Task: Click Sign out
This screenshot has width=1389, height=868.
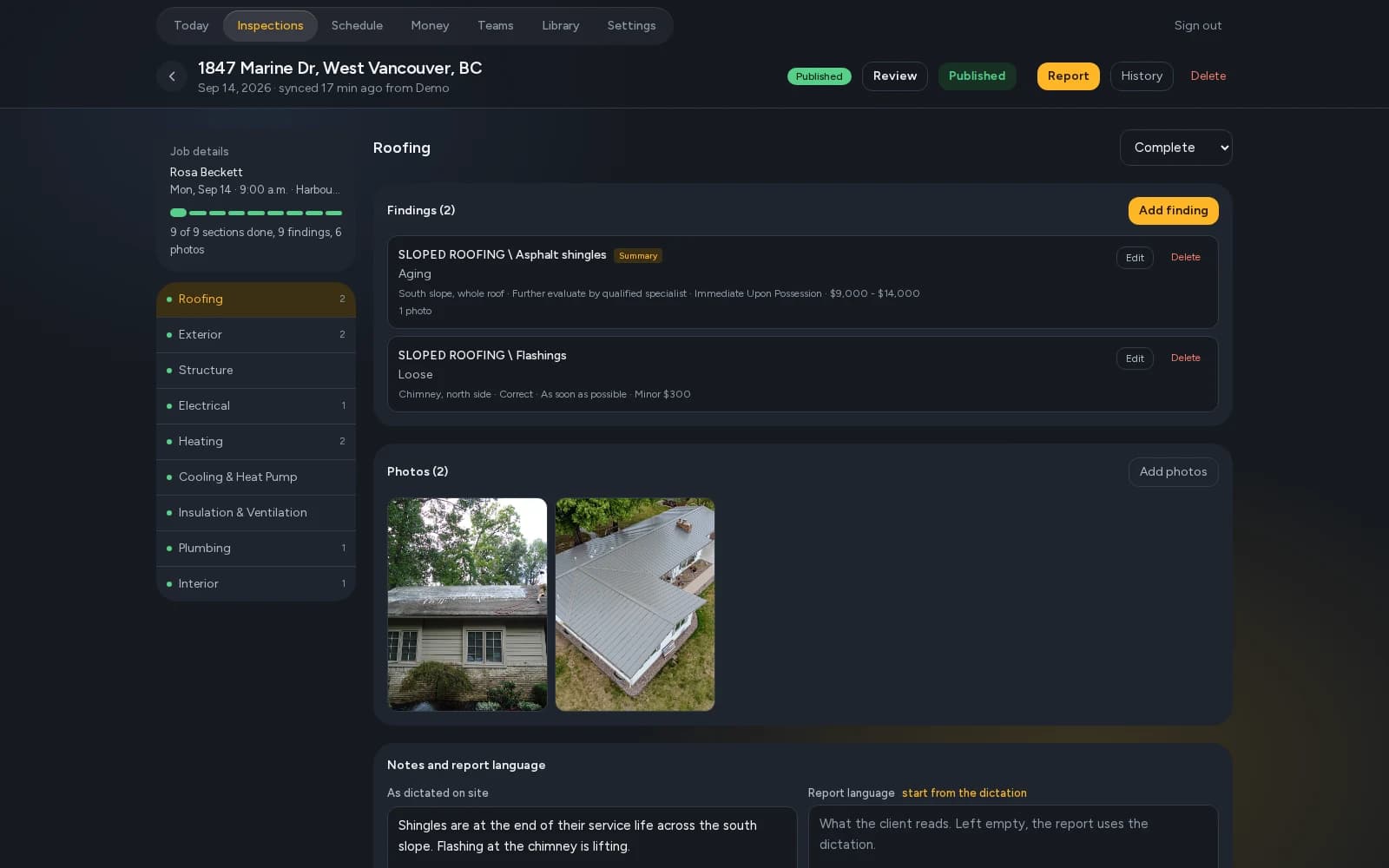Action: click(x=1198, y=26)
